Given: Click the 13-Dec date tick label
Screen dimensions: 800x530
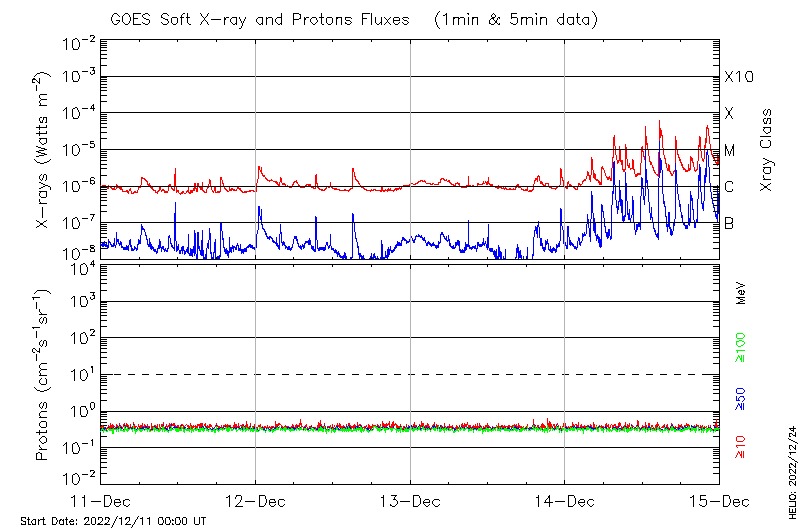Looking at the screenshot, I should [410, 500].
